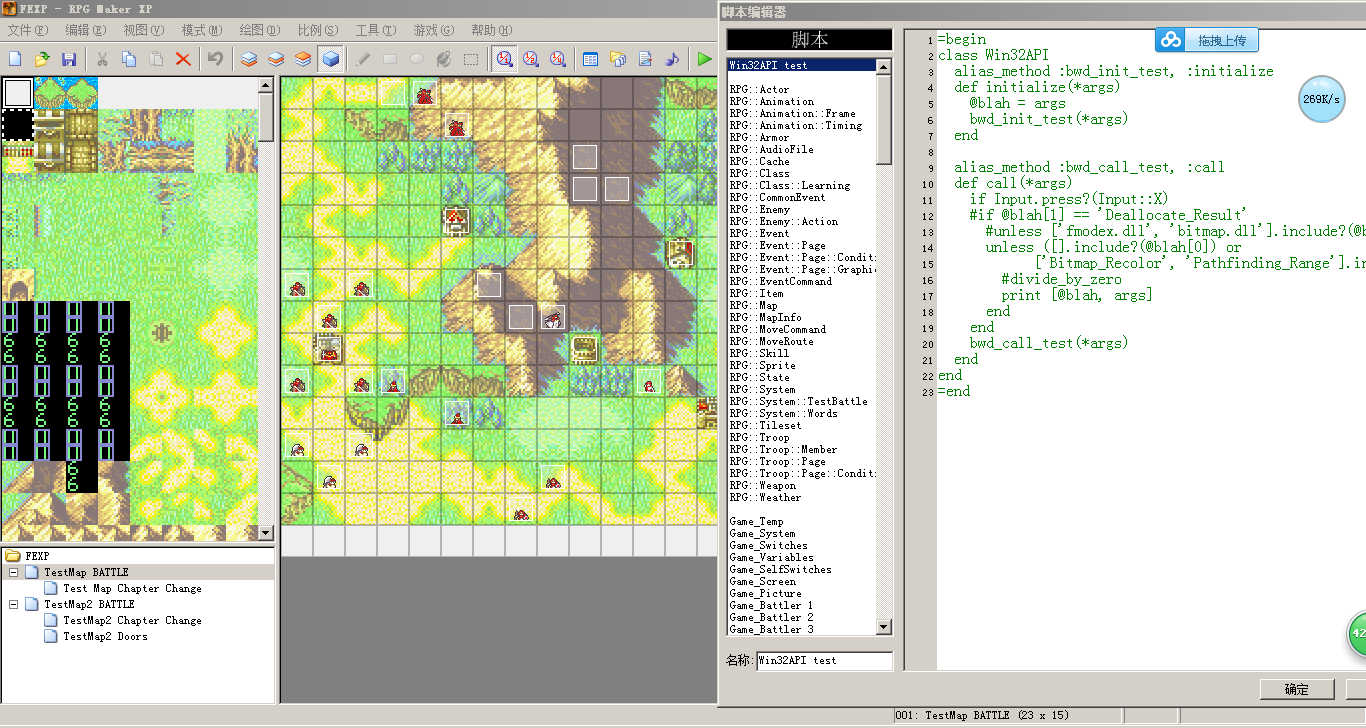Viewport: 1366px width, 728px height.
Task: Click the tileset palette vertical scrollbar thumb
Action: point(266,116)
